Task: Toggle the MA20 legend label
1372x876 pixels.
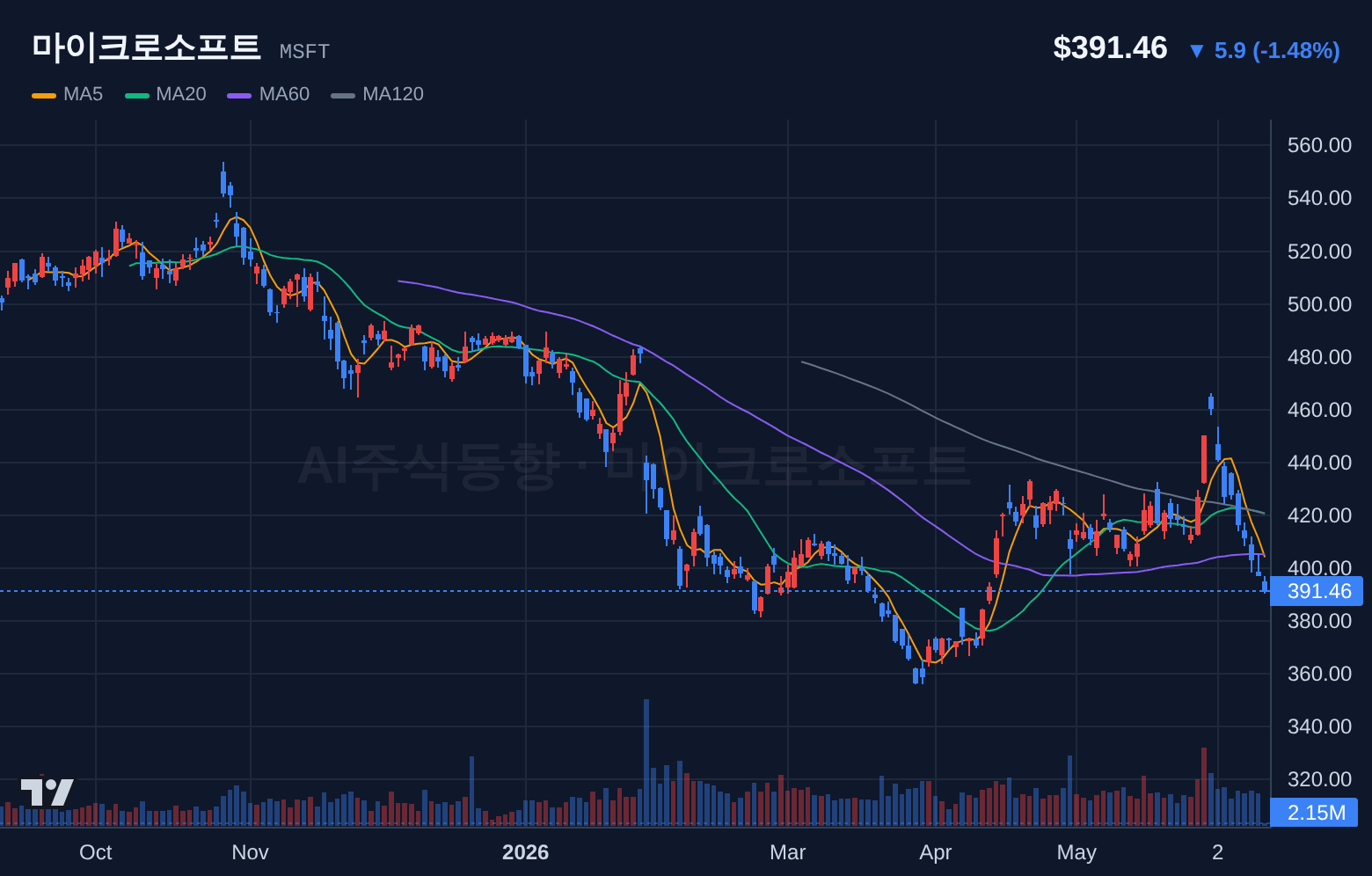Action: click(181, 94)
